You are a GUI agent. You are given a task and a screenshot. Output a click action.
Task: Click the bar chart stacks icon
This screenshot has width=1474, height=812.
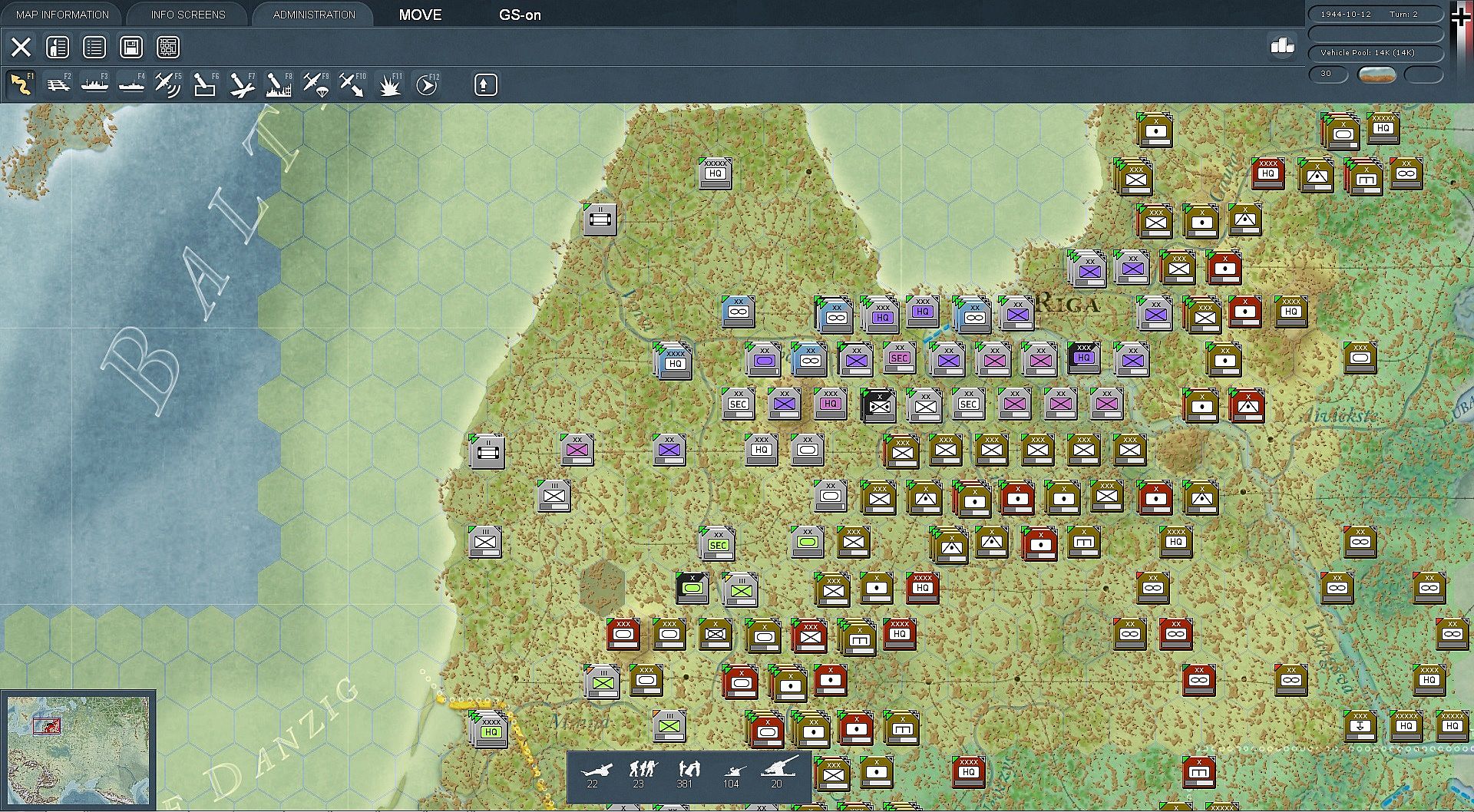pos(1282,47)
